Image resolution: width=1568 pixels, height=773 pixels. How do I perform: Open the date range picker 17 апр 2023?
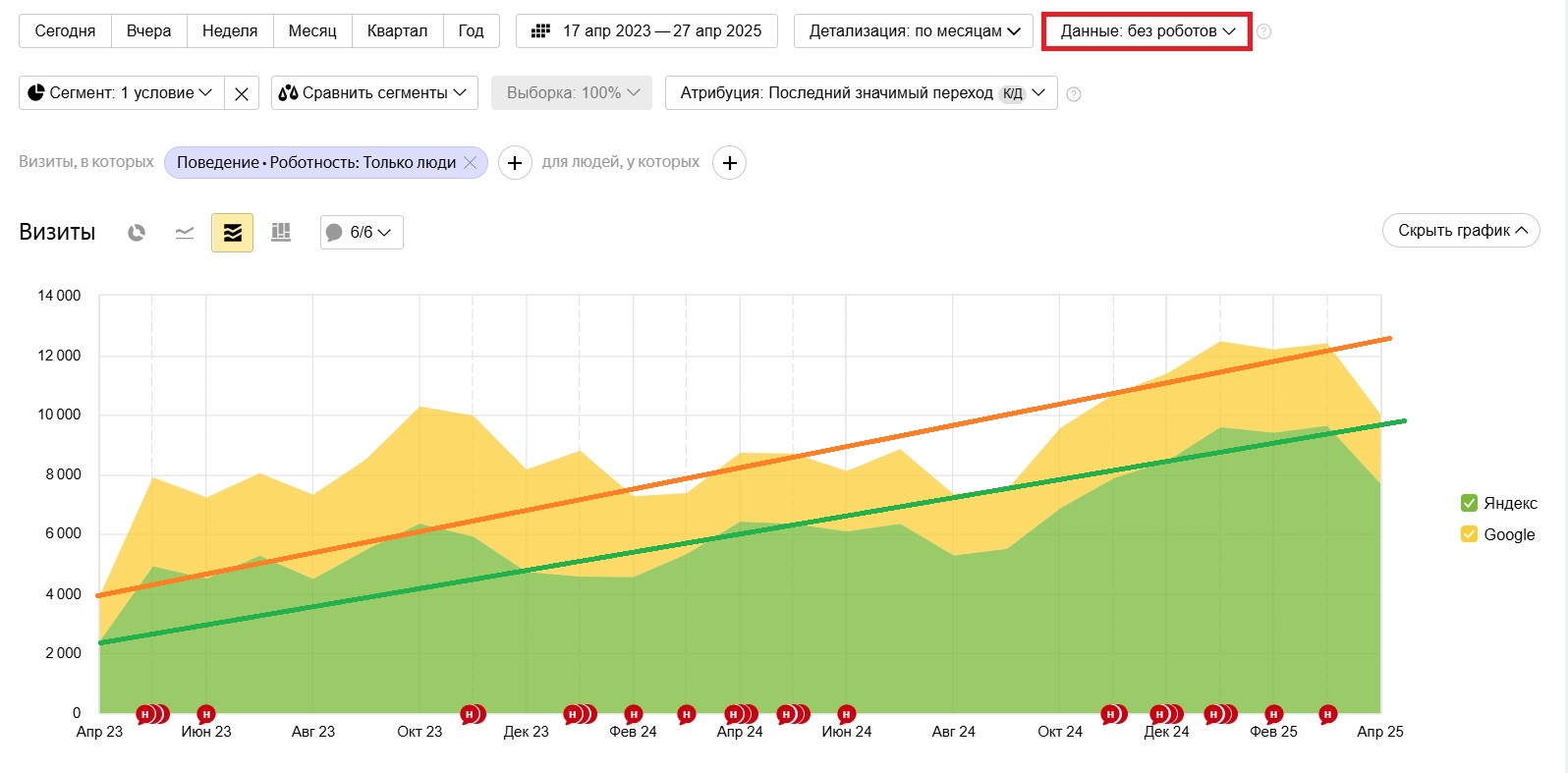pos(646,31)
